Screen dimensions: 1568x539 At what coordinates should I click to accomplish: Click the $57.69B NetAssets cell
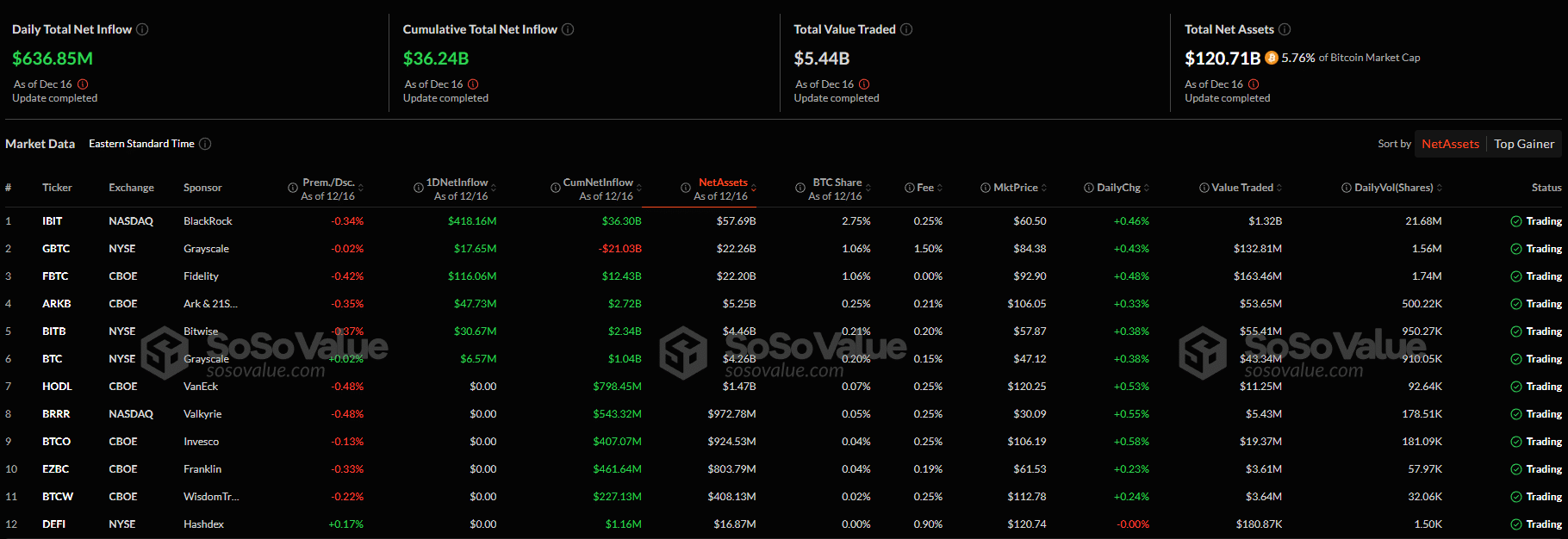(737, 221)
